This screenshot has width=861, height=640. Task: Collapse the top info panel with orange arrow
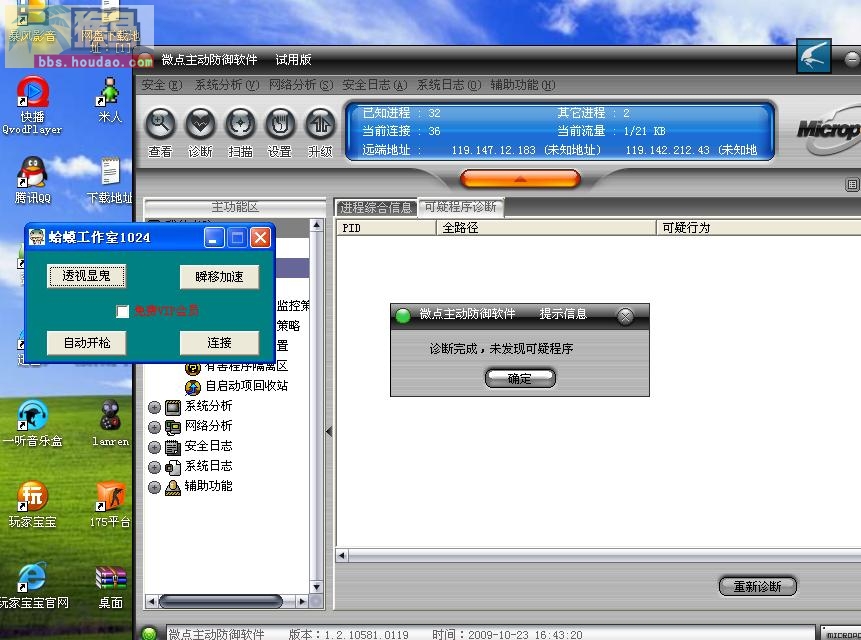(520, 179)
